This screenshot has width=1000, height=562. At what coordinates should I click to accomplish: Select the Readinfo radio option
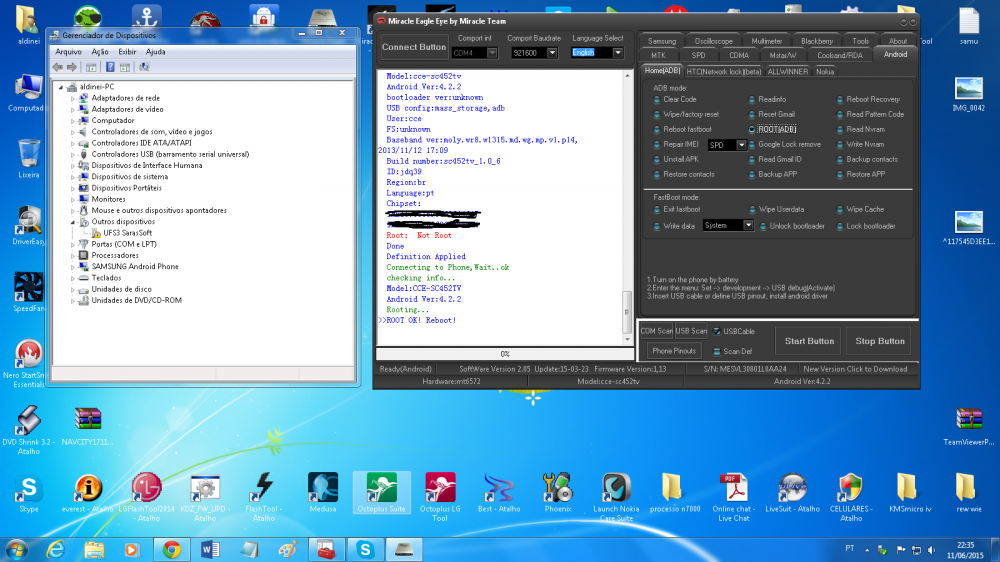752,100
